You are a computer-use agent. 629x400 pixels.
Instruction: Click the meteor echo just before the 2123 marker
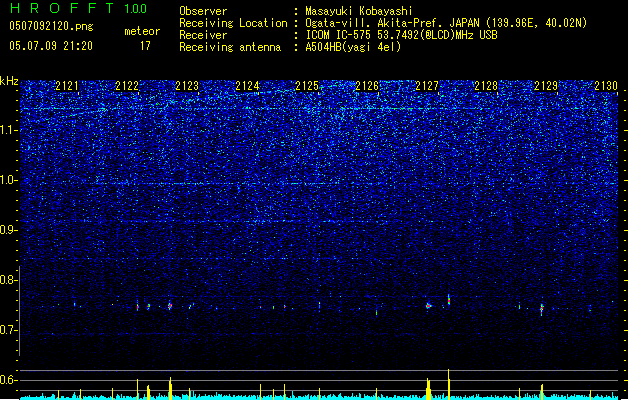click(x=170, y=306)
